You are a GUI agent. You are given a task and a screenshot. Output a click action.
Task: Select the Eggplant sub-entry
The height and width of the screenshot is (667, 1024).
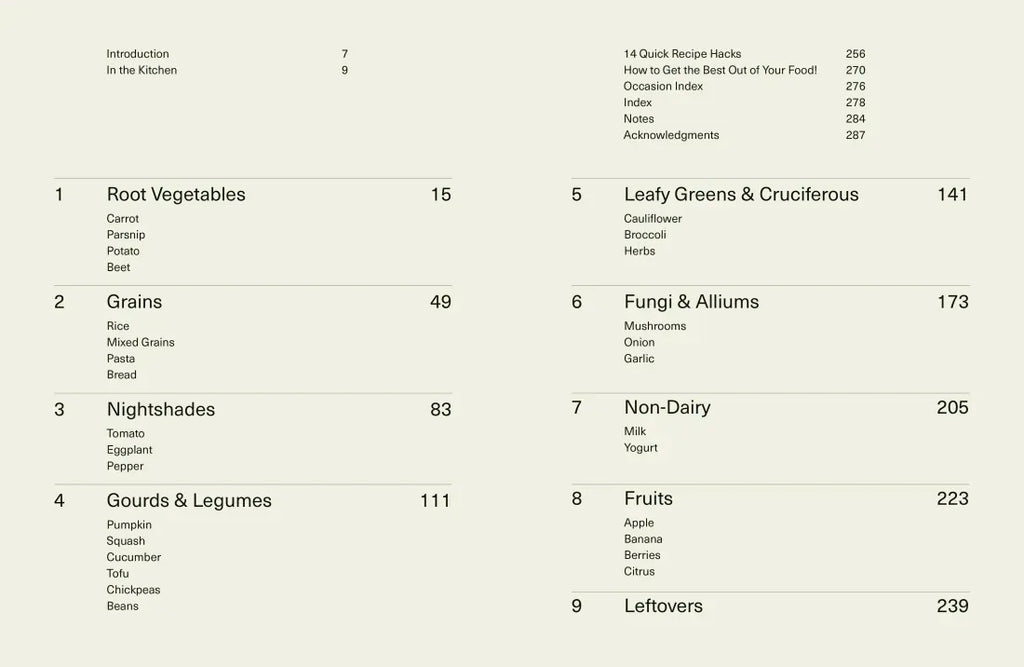coord(130,450)
